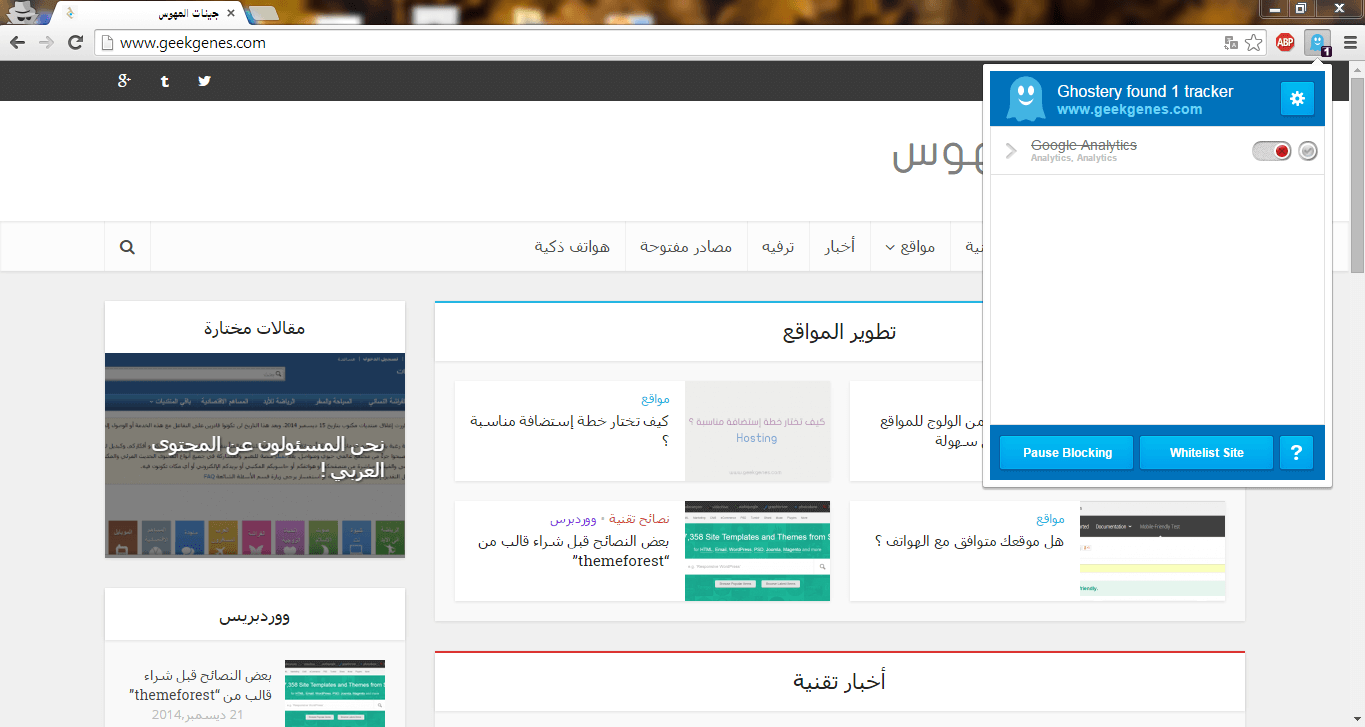Toggle the Google Analytics whitelist checkmark
Screen dimensions: 1365x727
click(1308, 151)
